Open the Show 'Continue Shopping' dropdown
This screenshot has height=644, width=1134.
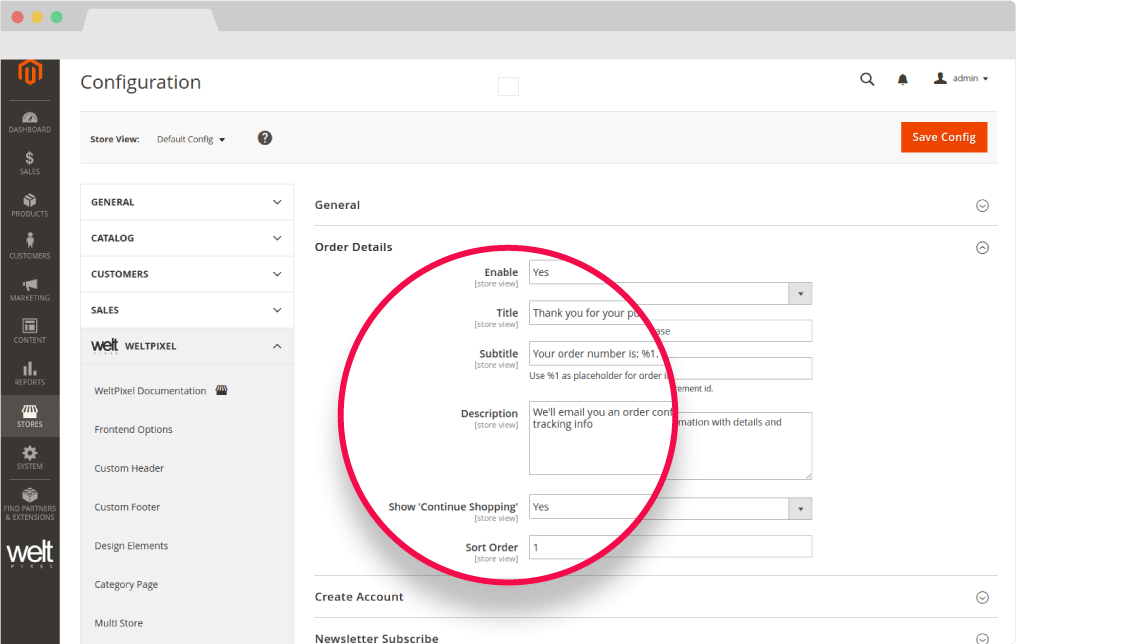coord(670,507)
